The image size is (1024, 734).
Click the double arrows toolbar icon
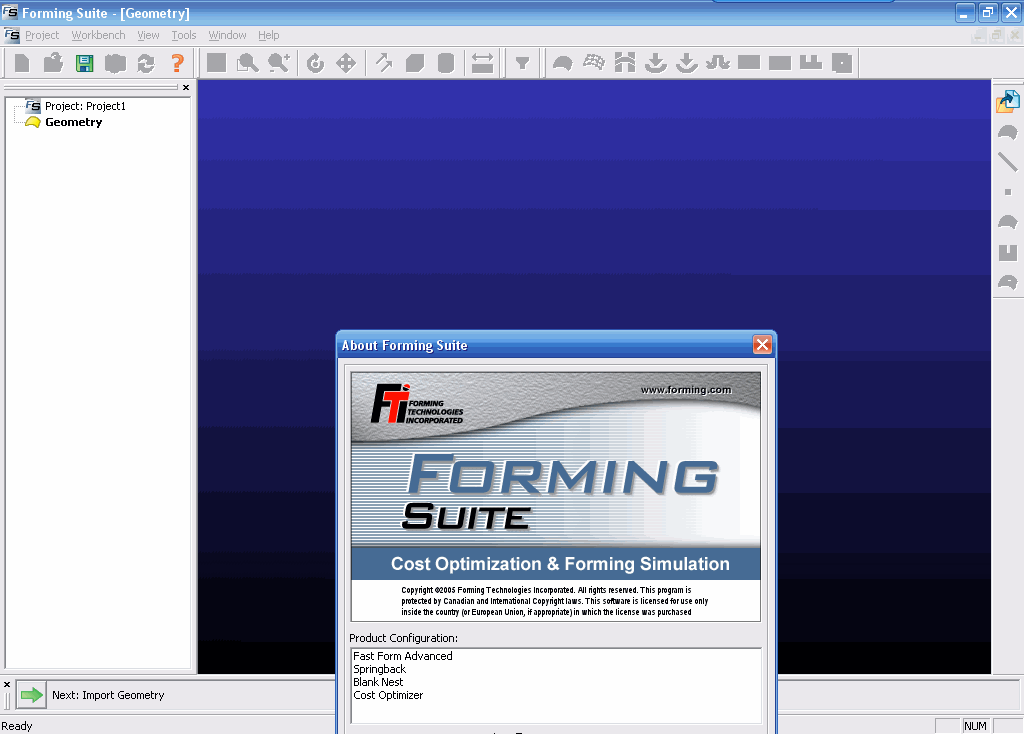(x=384, y=63)
